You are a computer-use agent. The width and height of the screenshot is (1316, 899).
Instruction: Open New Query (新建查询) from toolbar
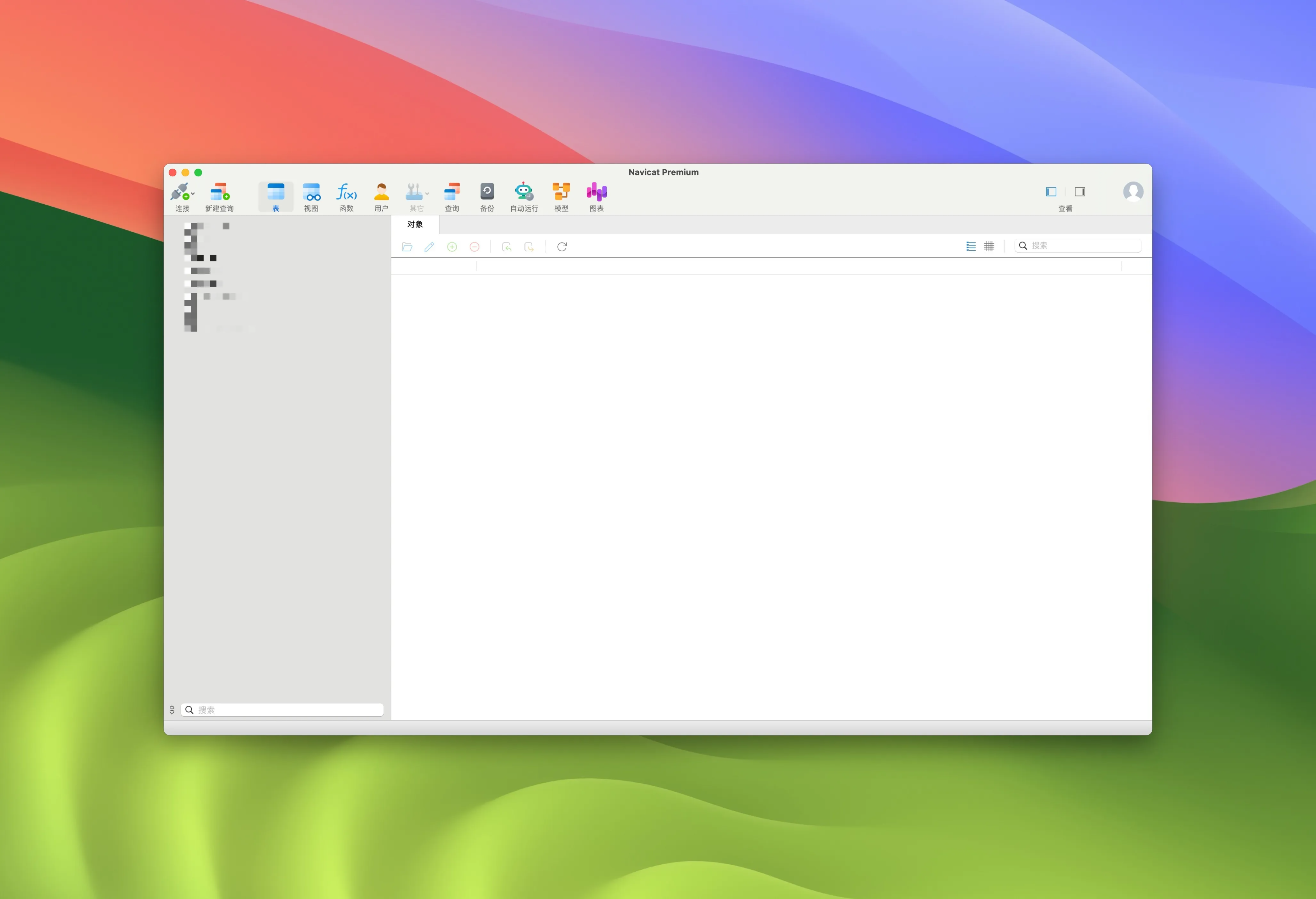(219, 192)
